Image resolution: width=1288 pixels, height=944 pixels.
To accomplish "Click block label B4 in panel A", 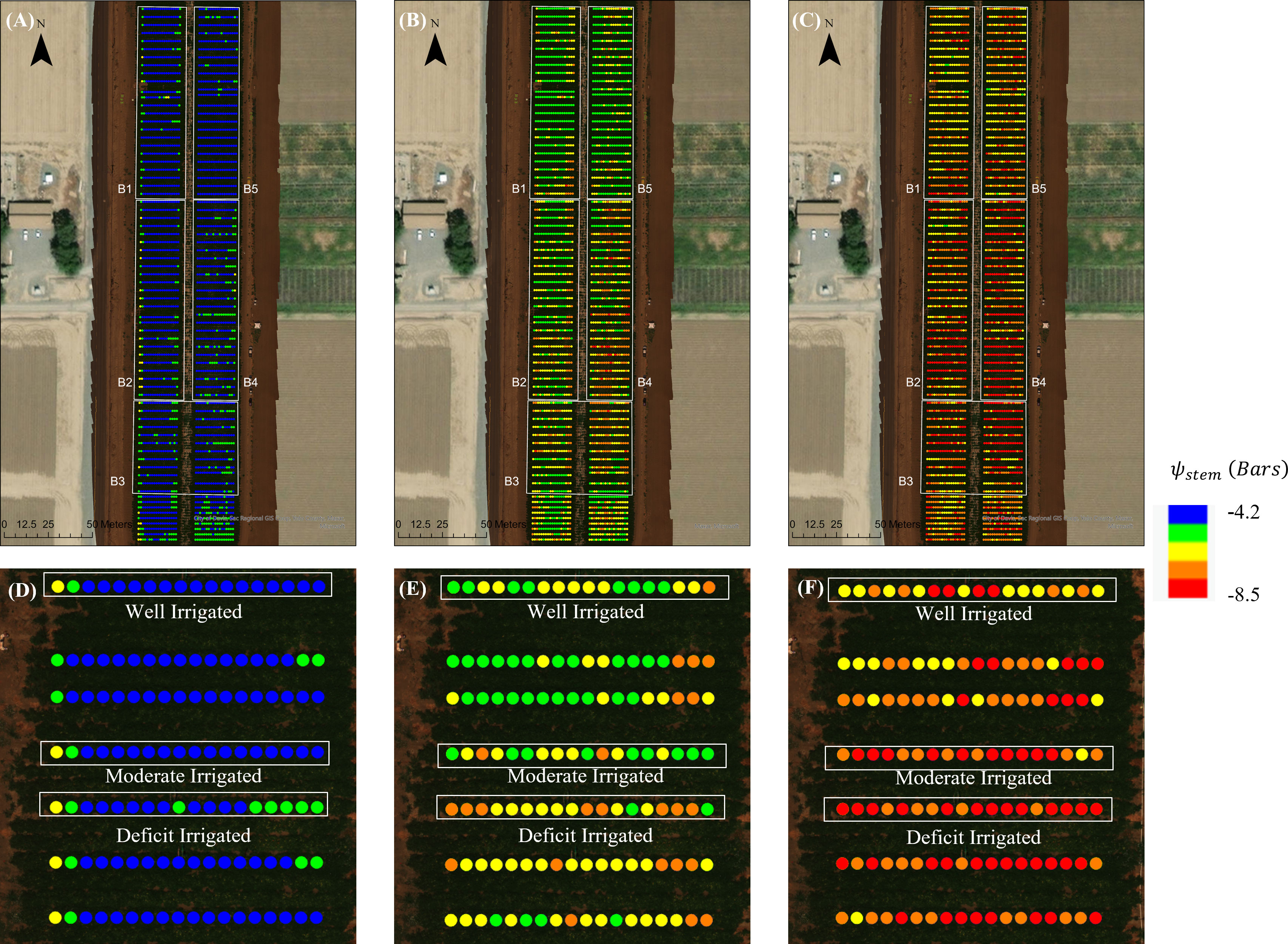I will 250,382.
